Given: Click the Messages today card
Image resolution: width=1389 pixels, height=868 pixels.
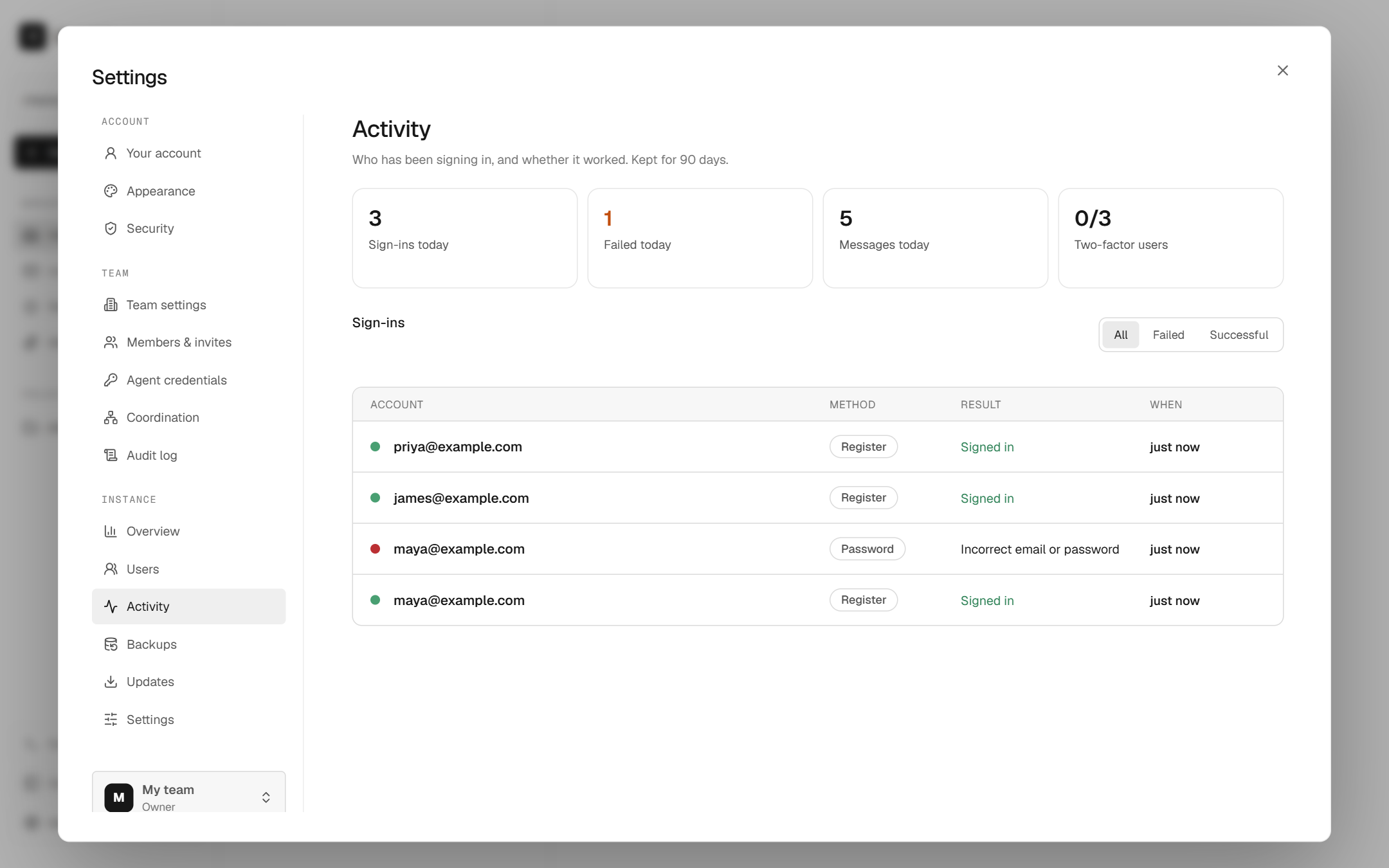Looking at the screenshot, I should click(935, 238).
